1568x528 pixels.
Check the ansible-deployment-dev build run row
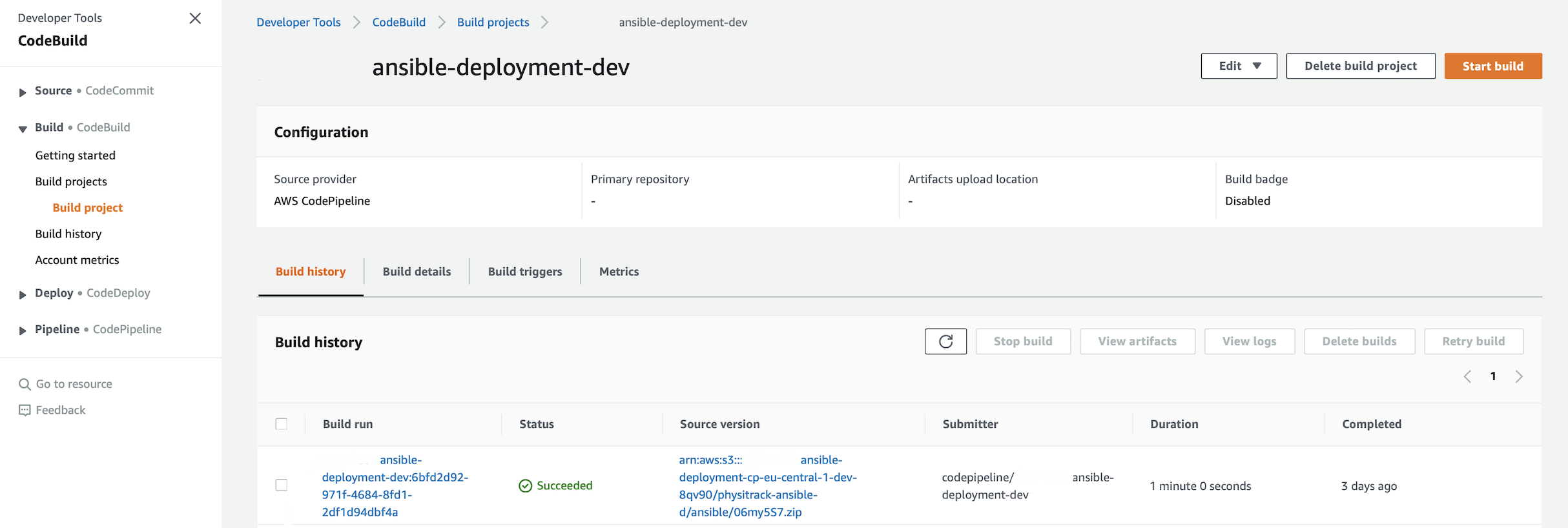click(x=282, y=485)
